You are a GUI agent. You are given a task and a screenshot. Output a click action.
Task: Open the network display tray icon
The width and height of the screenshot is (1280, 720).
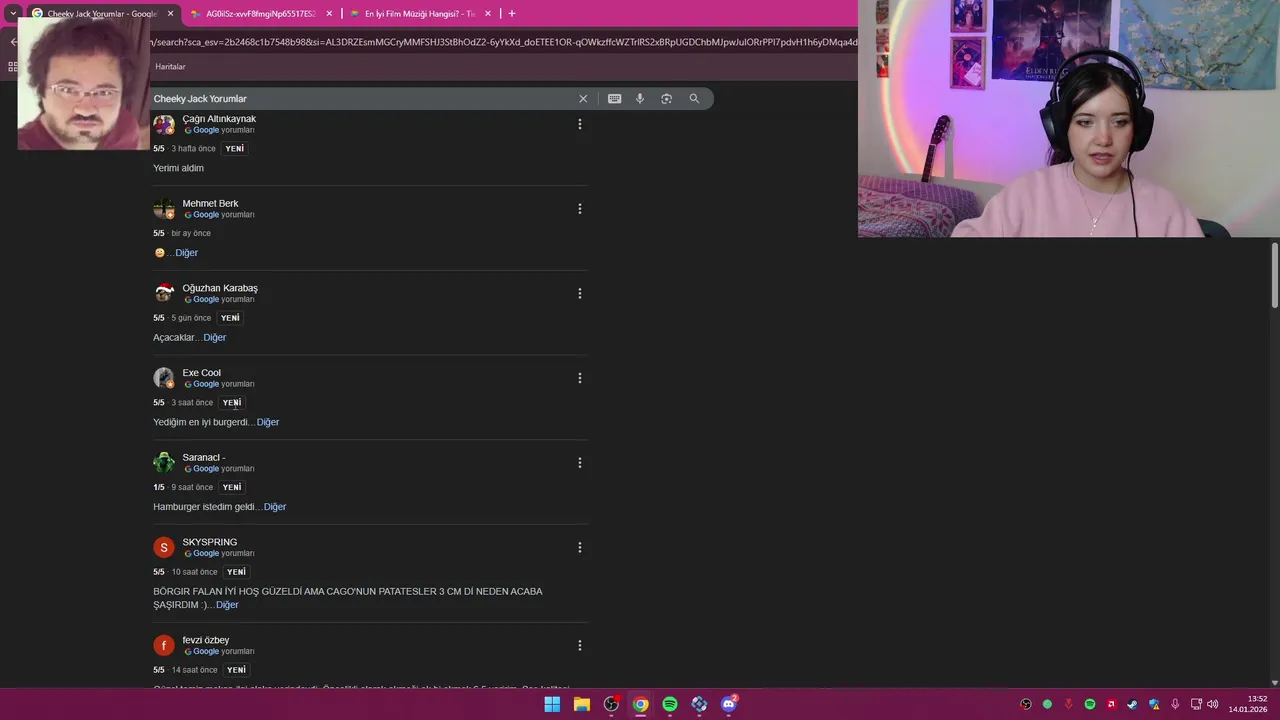click(1196, 704)
